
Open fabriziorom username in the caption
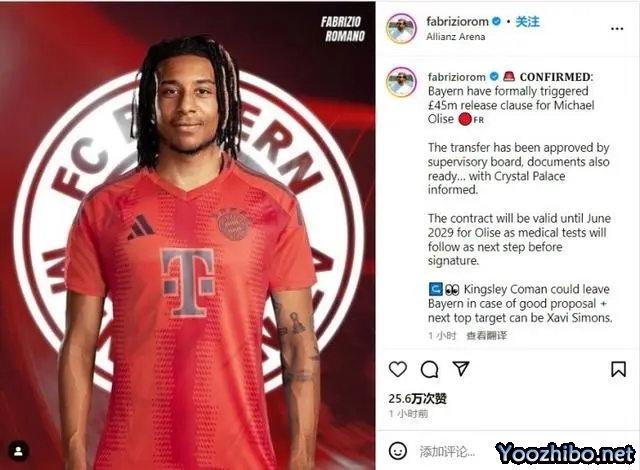[457, 77]
